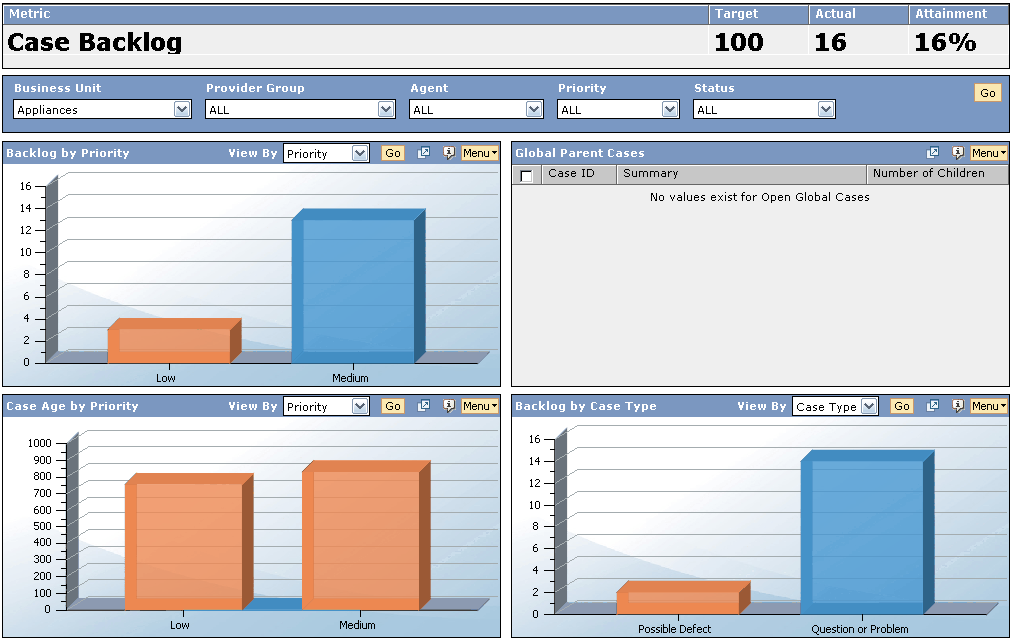1012x643 pixels.
Task: Click the info icon on Case Age by Priority
Action: (x=447, y=406)
